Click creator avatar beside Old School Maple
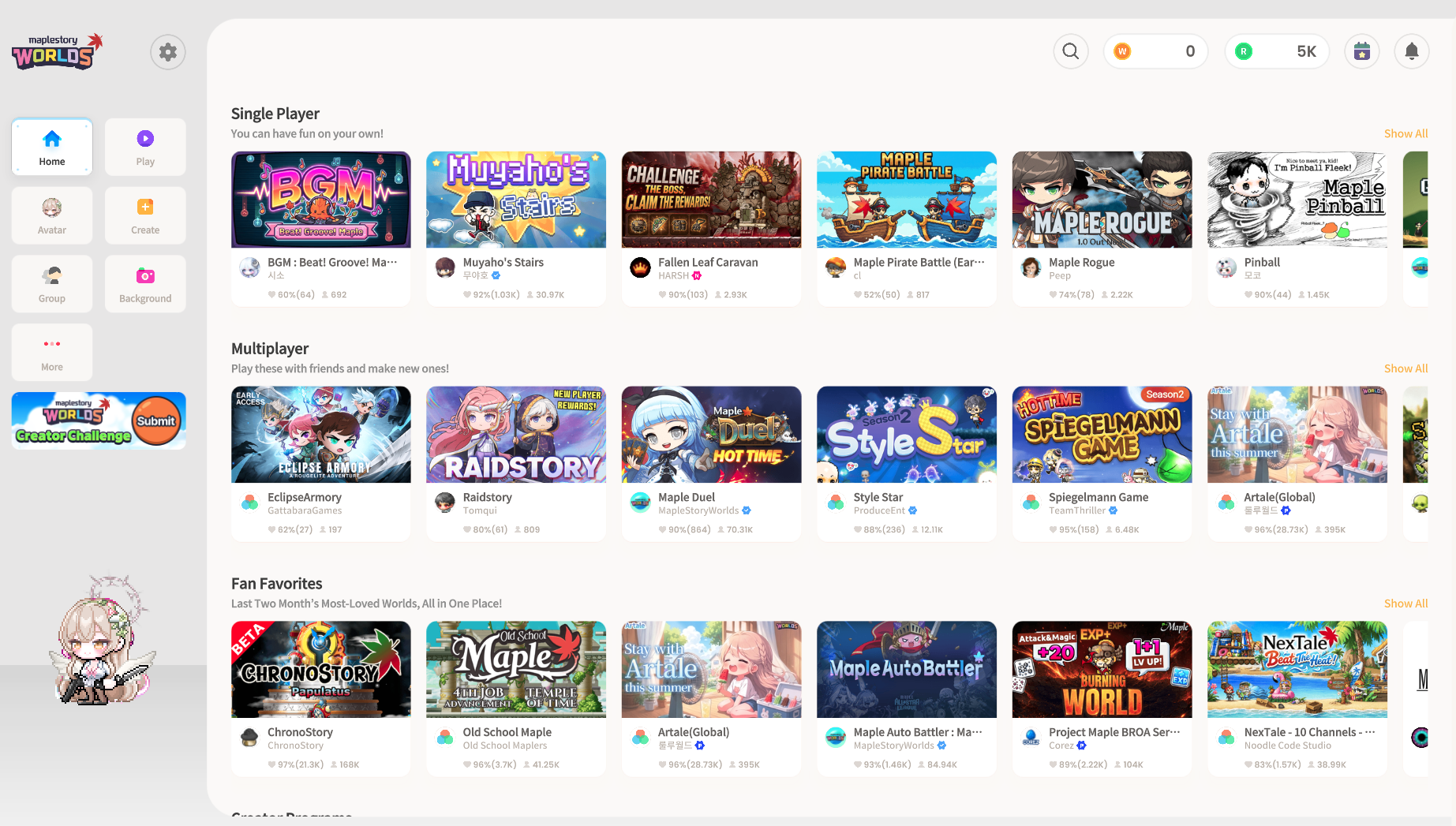The image size is (1456, 826). (445, 738)
